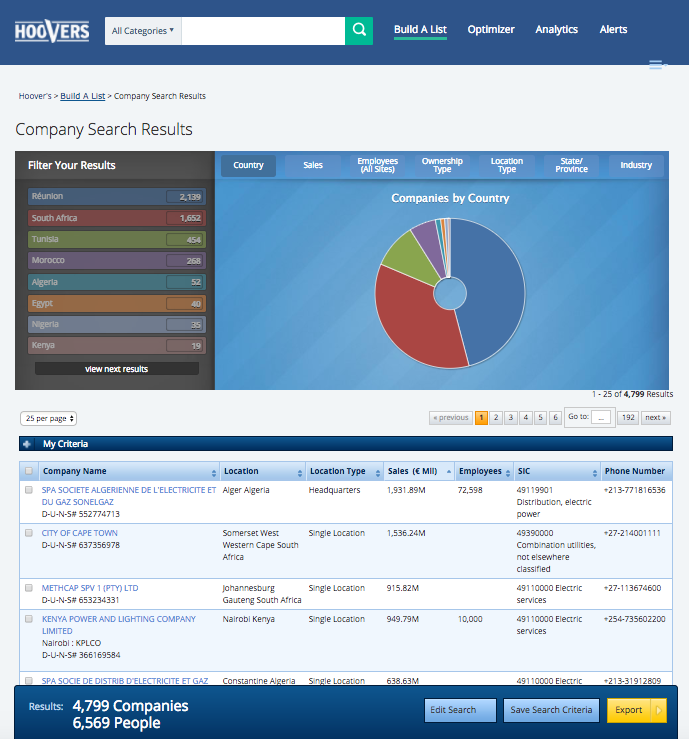Image resolution: width=689 pixels, height=739 pixels.
Task: Filter by Morocco purple bar
Action: coord(116,261)
